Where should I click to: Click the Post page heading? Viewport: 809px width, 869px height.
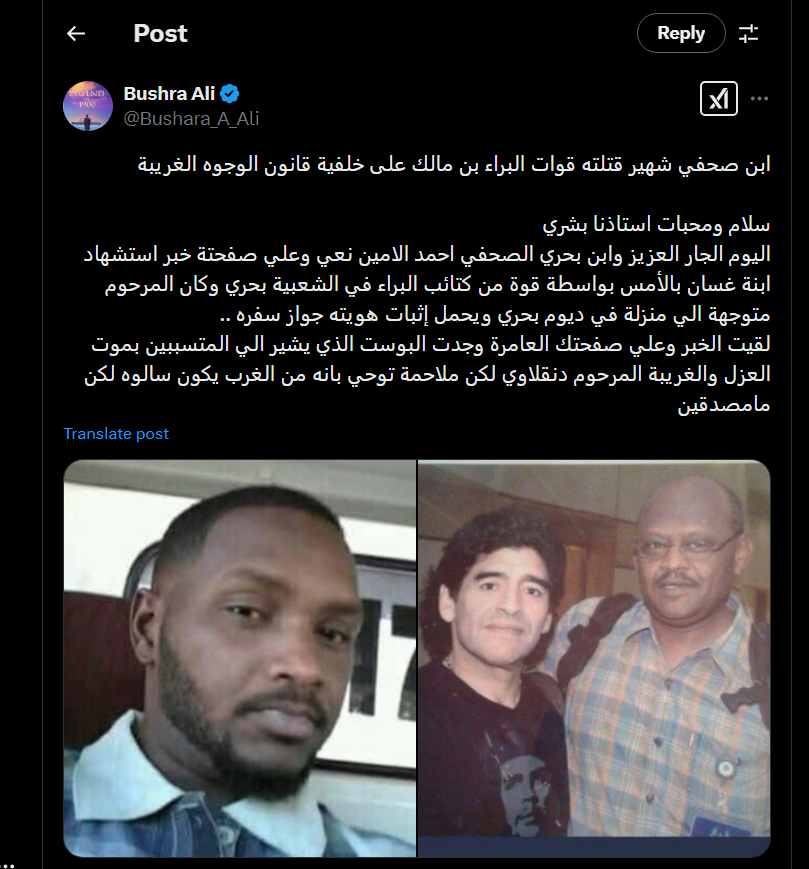click(160, 34)
